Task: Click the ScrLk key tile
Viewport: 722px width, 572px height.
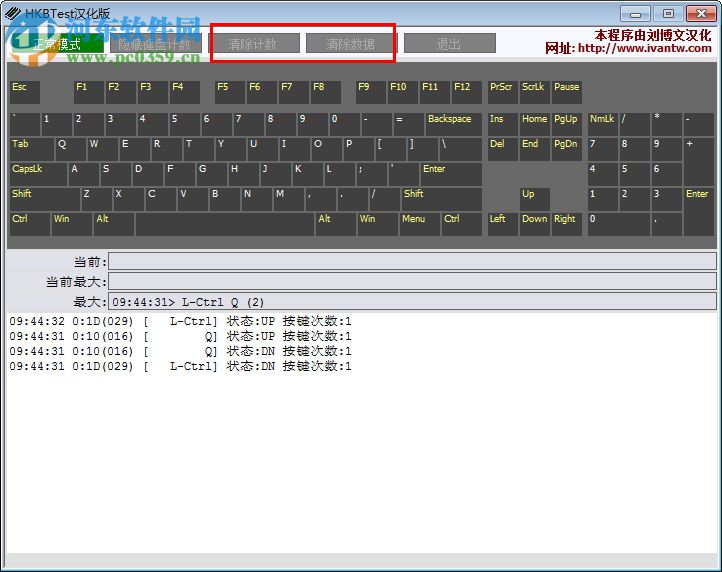Action: coord(535,92)
